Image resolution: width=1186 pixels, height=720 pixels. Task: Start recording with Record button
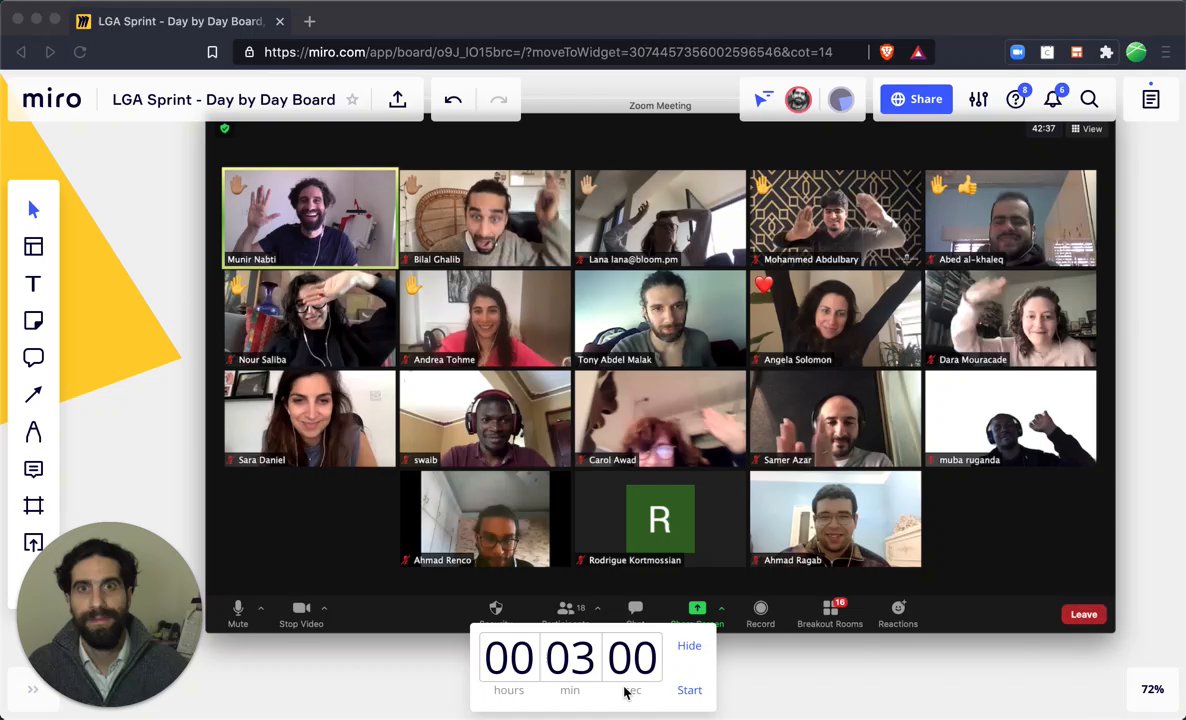tap(760, 613)
